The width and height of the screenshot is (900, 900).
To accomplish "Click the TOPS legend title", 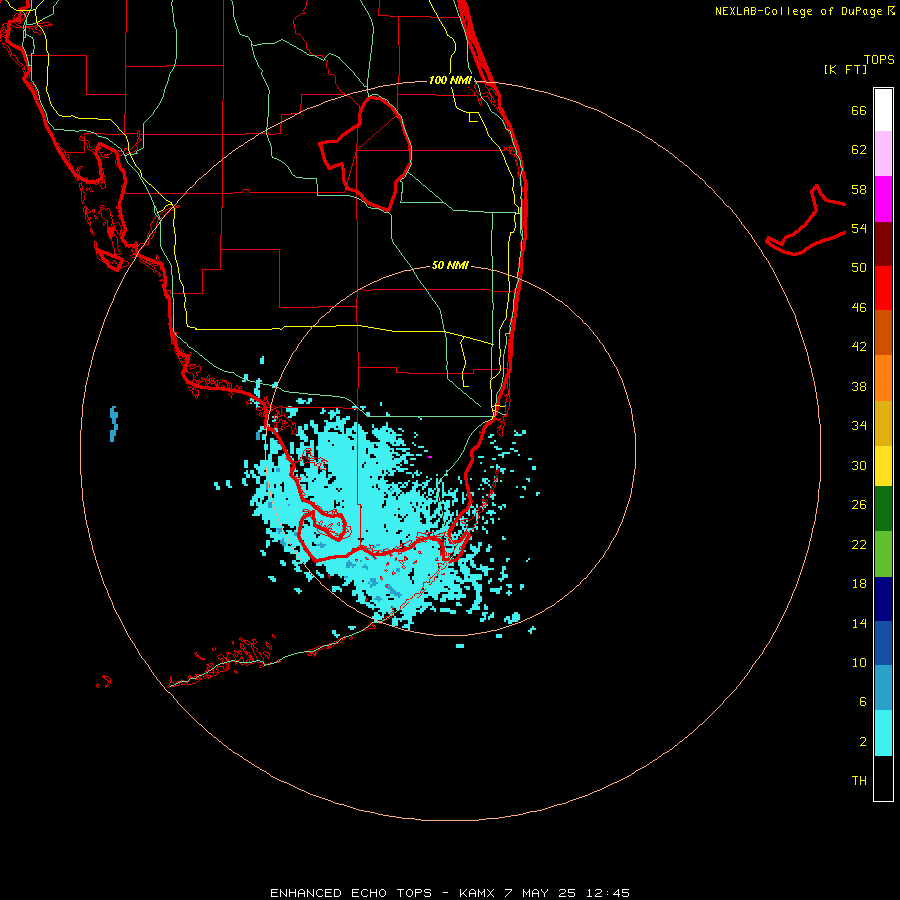I will (879, 60).
